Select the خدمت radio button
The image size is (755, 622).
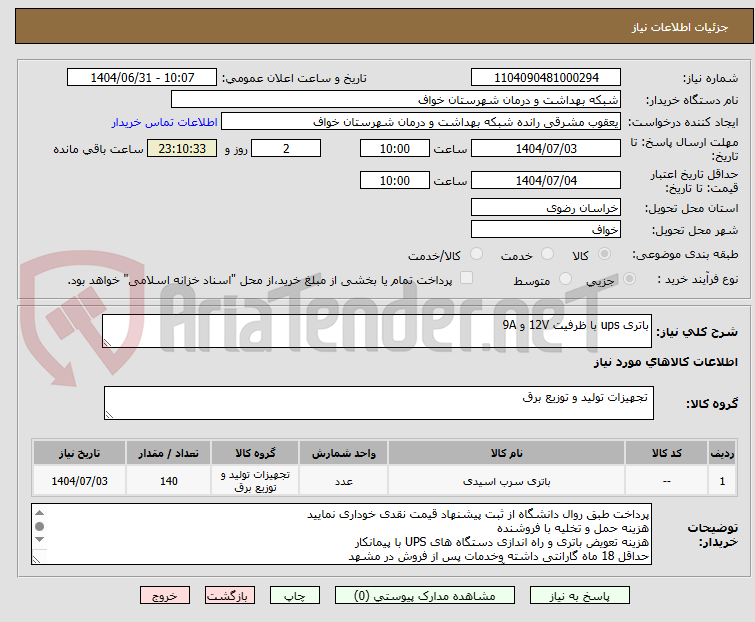[x=547, y=254]
